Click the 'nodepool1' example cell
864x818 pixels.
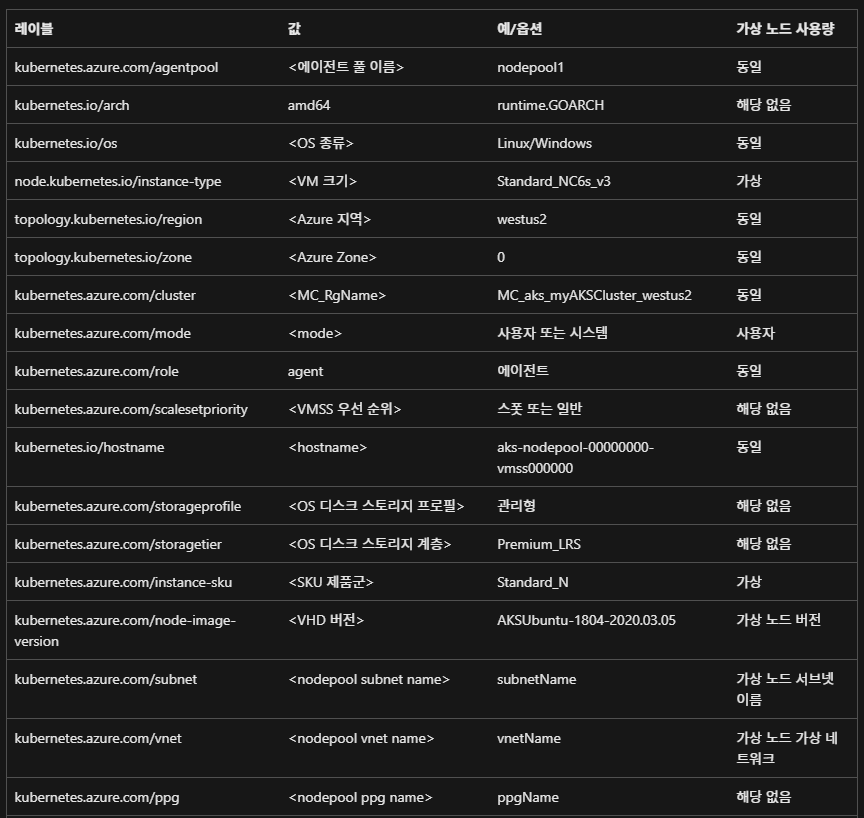pos(530,67)
